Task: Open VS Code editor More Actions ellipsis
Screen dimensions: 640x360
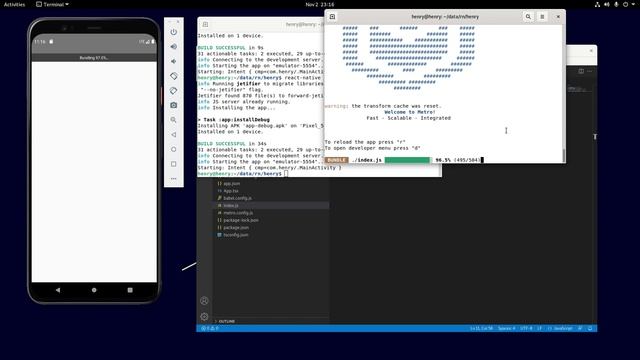Action: pos(590,71)
